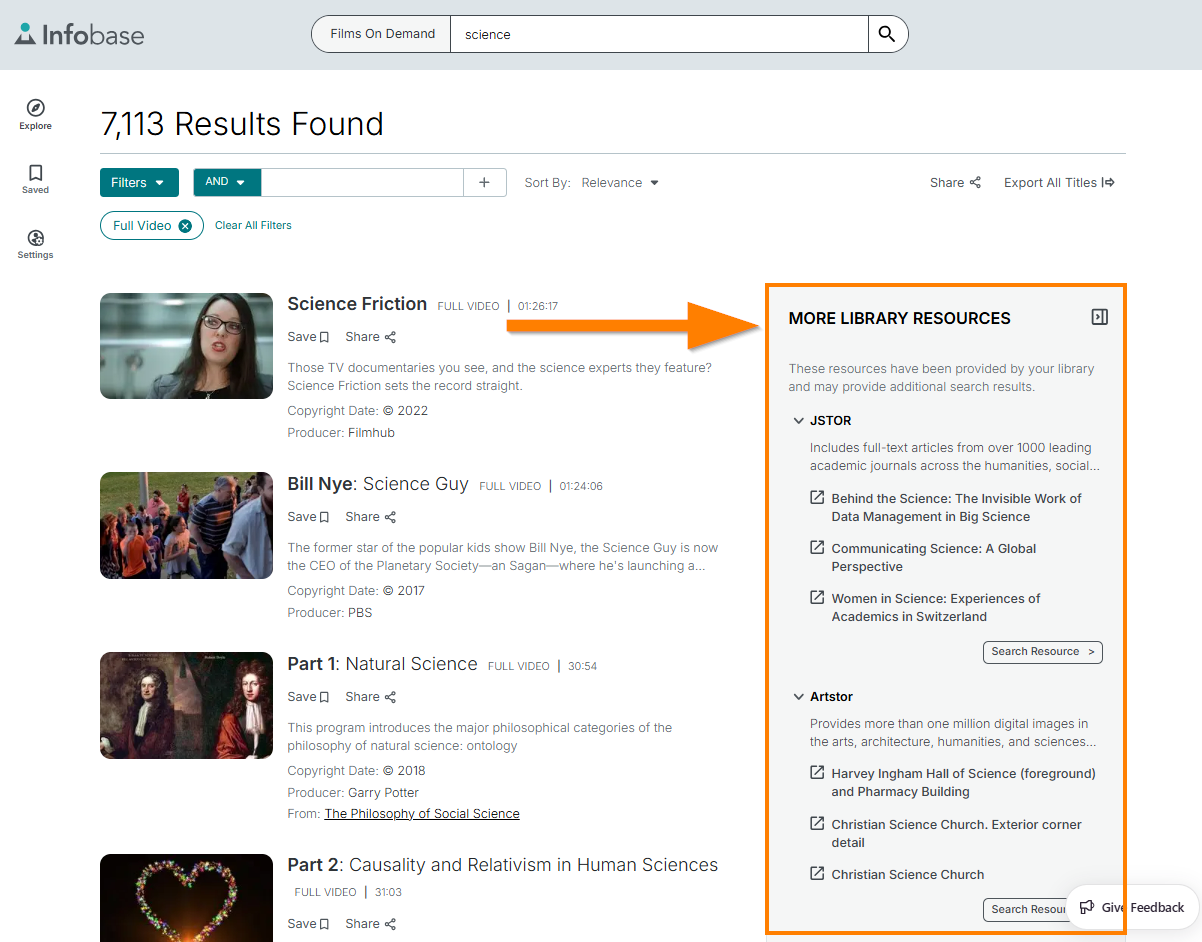The height and width of the screenshot is (942, 1202).
Task: Save the Science Friction video
Action: coord(308,337)
